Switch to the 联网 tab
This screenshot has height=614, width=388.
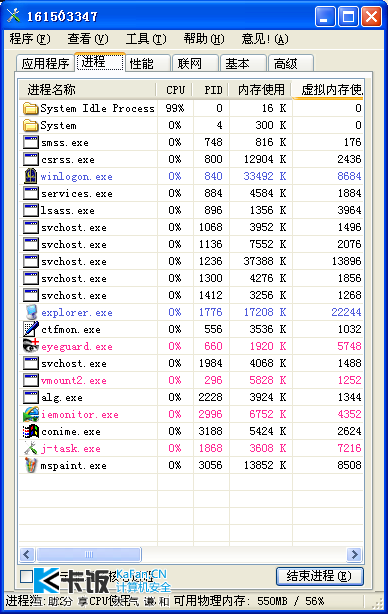pos(195,63)
